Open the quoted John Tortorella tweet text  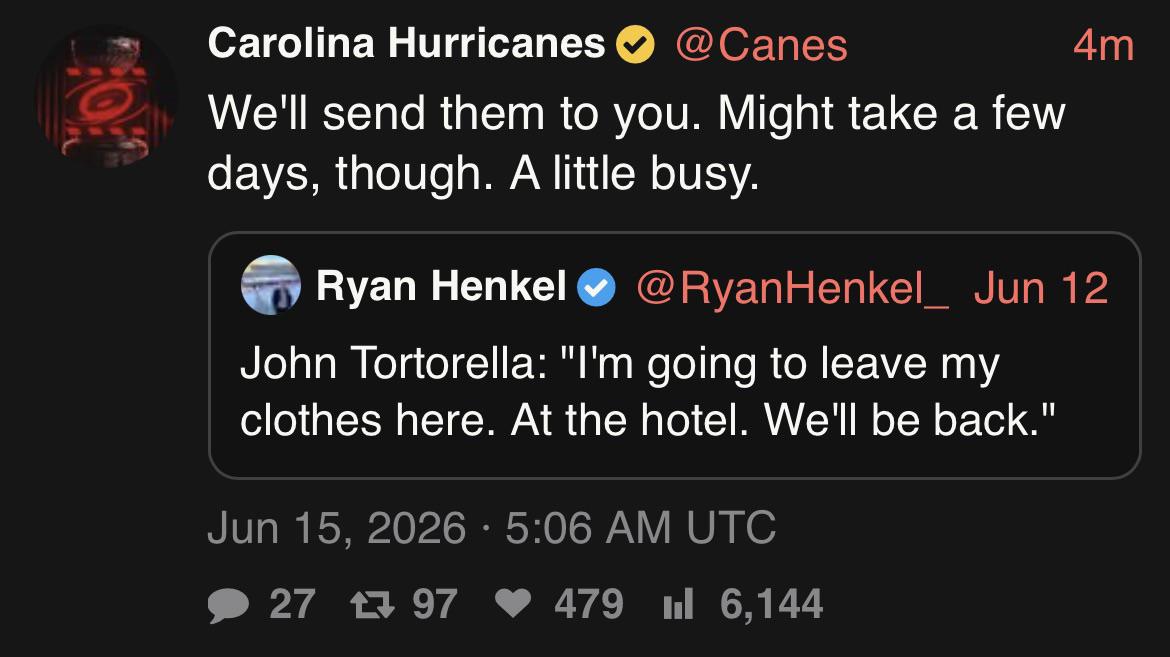[x=648, y=392]
